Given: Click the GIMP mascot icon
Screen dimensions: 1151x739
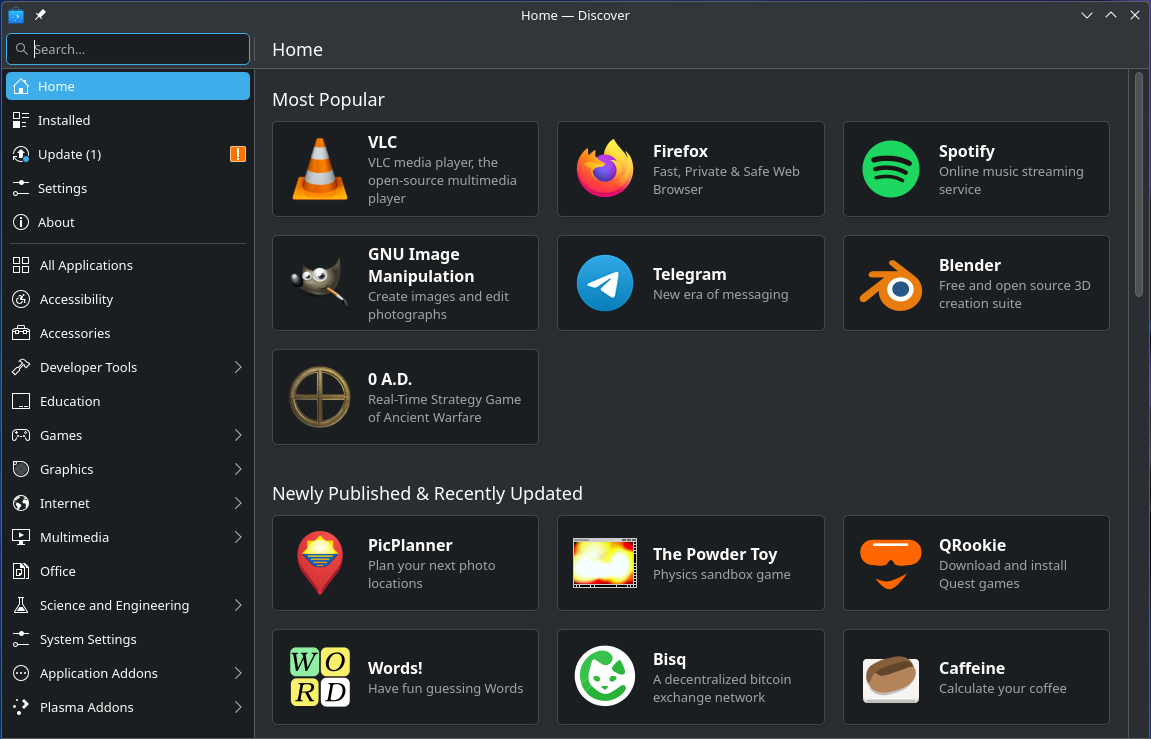Looking at the screenshot, I should (320, 283).
